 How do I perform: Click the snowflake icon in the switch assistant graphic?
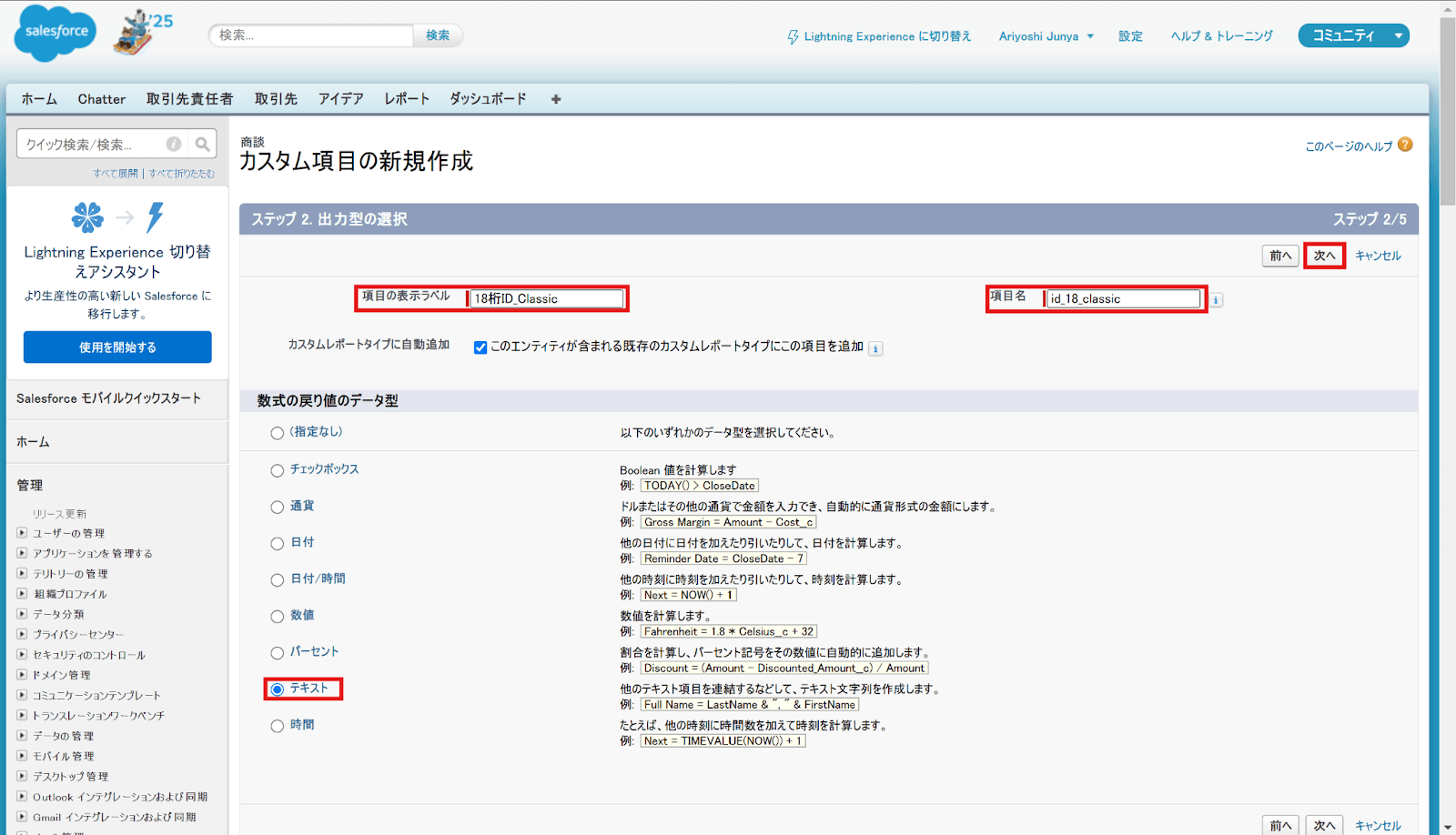point(88,217)
